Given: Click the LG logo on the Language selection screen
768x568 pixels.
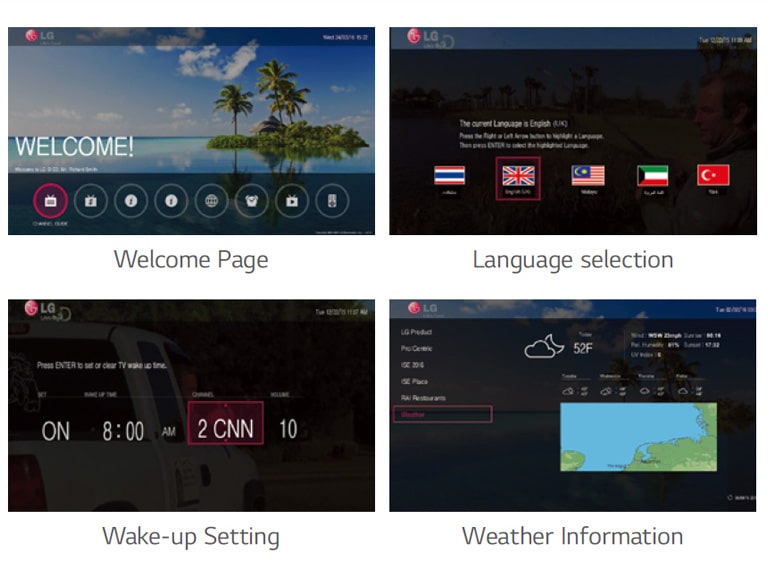Looking at the screenshot, I should 423,36.
